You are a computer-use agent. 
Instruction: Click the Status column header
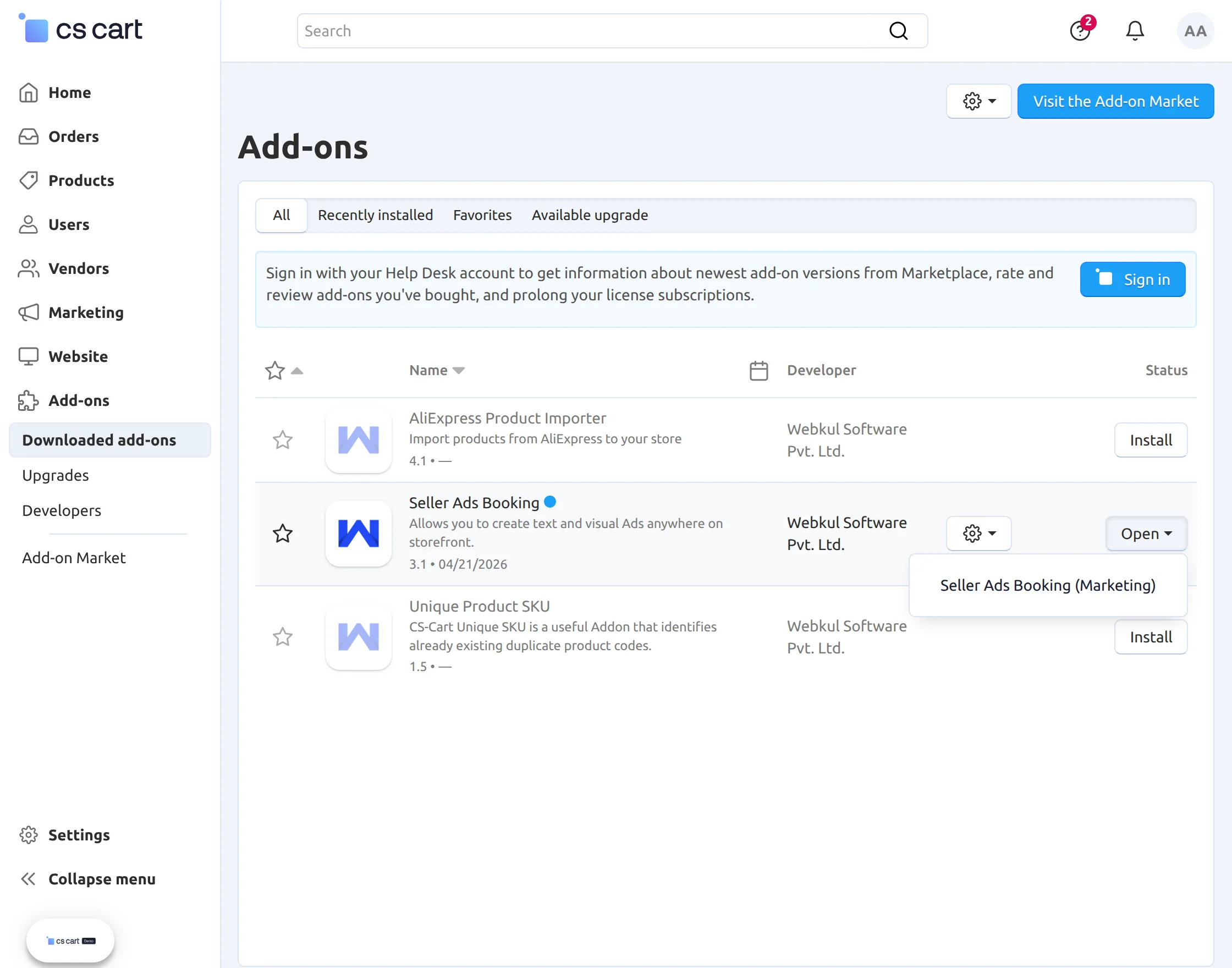[x=1166, y=371]
